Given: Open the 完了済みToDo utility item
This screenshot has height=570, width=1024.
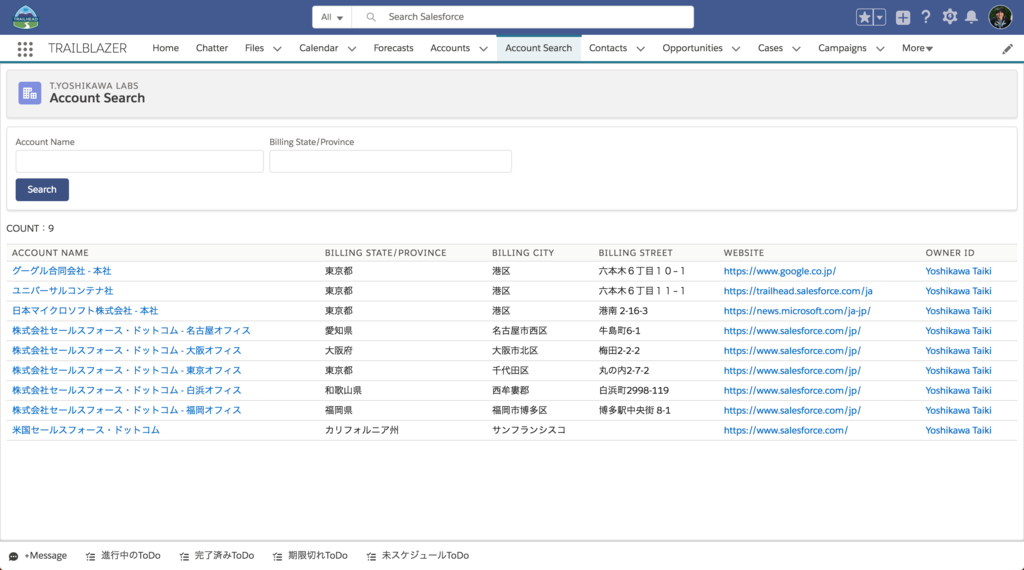Looking at the screenshot, I should tap(217, 556).
